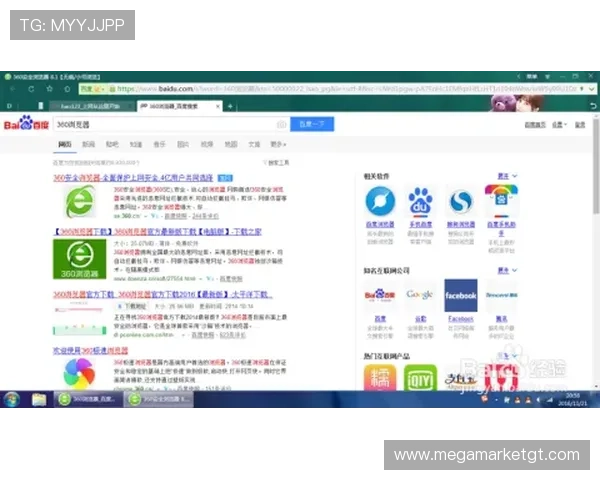This screenshot has height=480, width=600.
Task: Select the 地图 search tab
Action: pos(231,144)
